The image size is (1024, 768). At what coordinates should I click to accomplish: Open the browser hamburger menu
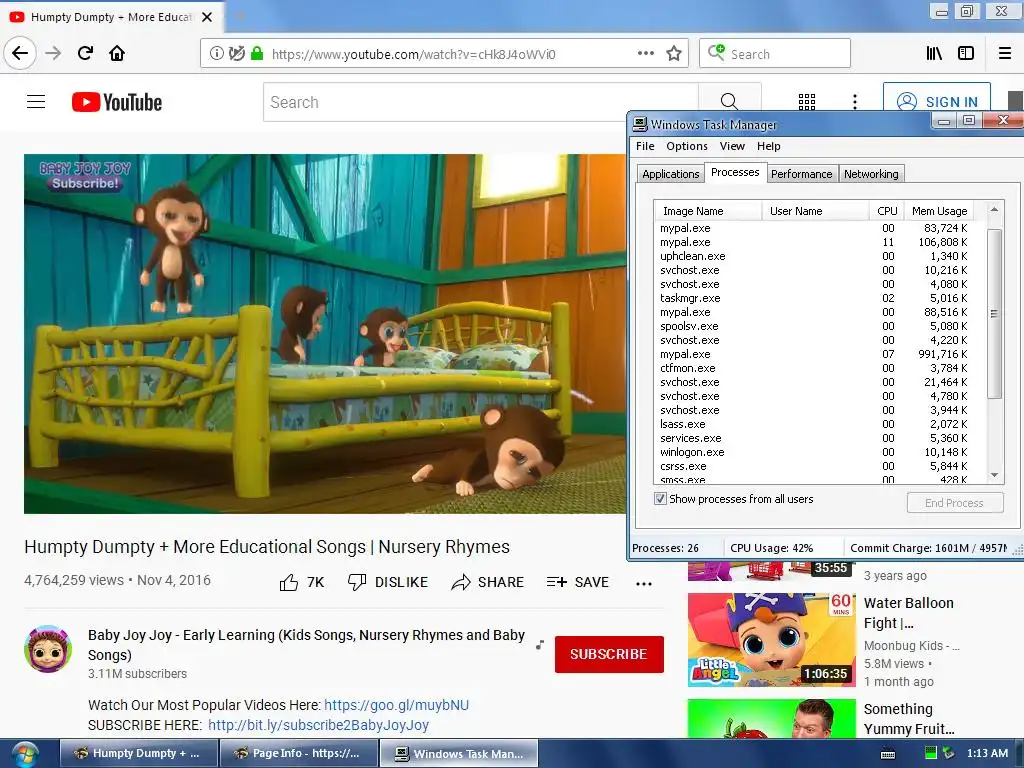tap(1005, 54)
